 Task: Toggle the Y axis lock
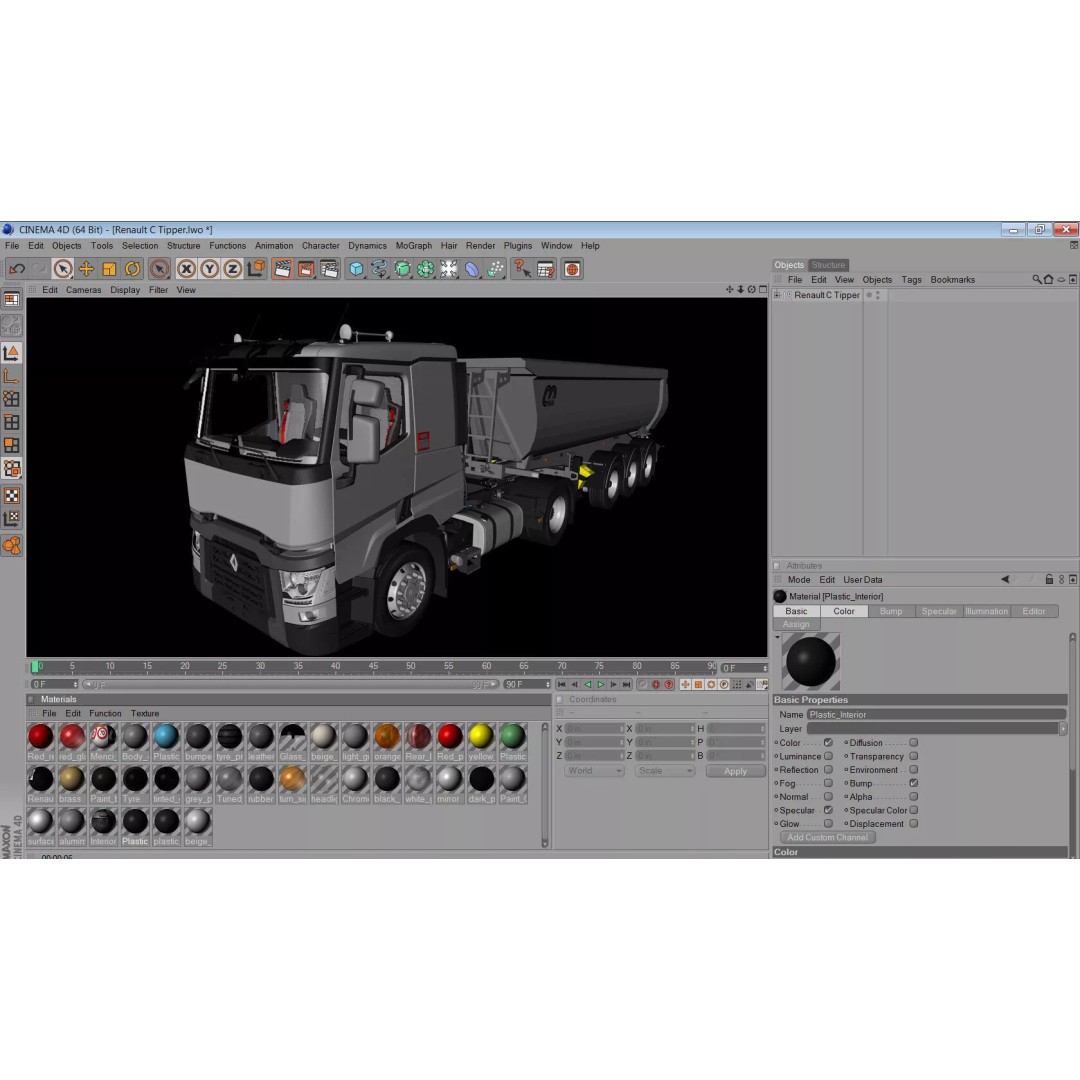[x=209, y=269]
